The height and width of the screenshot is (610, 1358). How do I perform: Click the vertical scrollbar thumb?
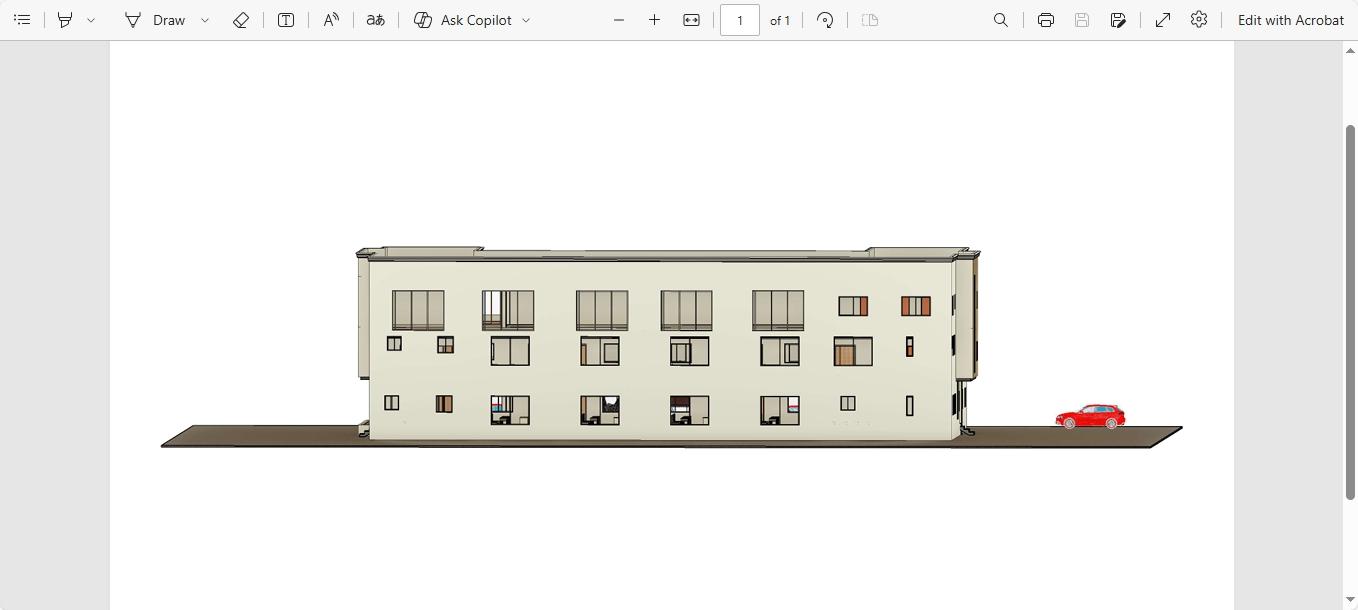pos(1350,312)
